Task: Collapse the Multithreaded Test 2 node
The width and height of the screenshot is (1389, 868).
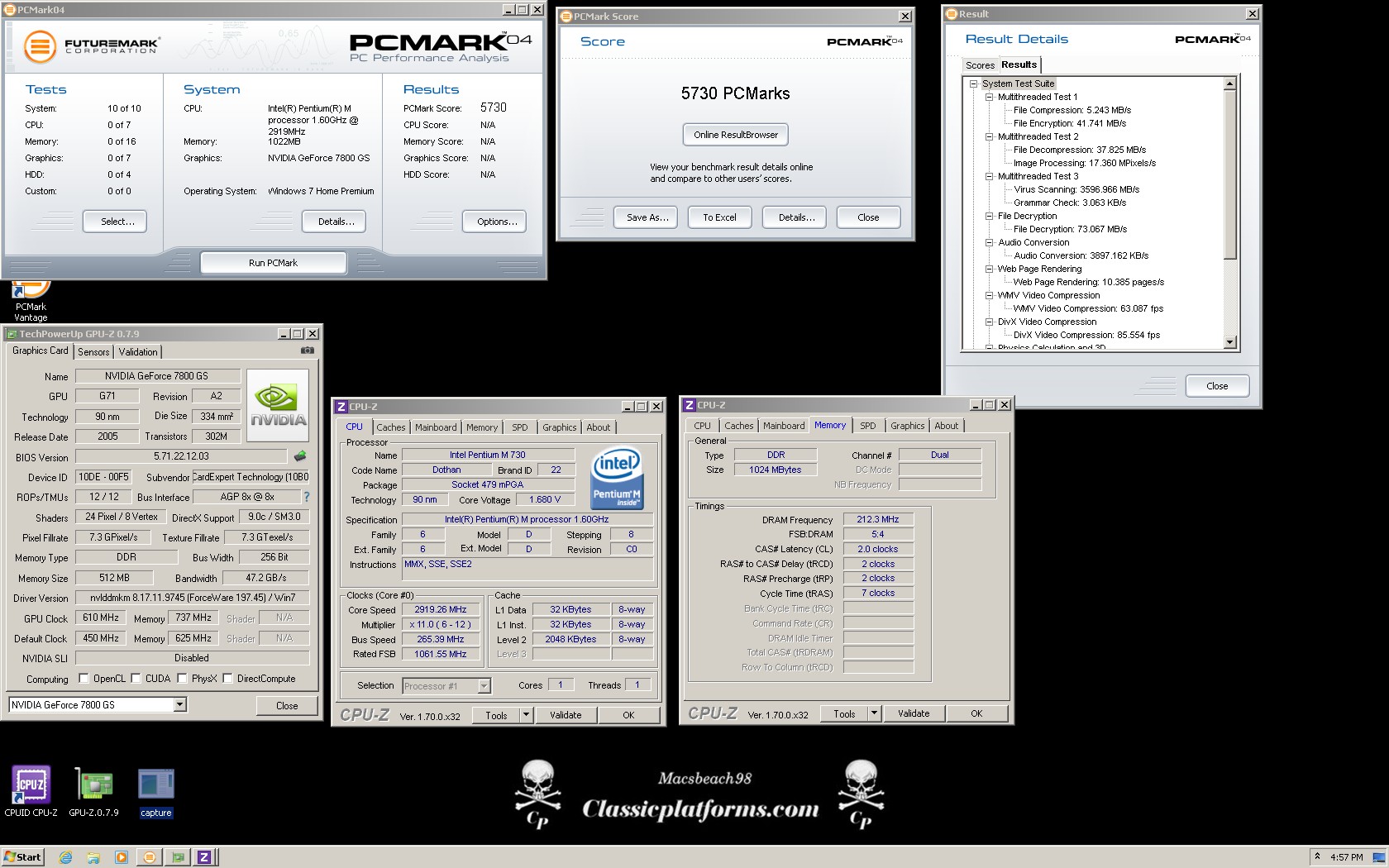Action: coord(989,136)
